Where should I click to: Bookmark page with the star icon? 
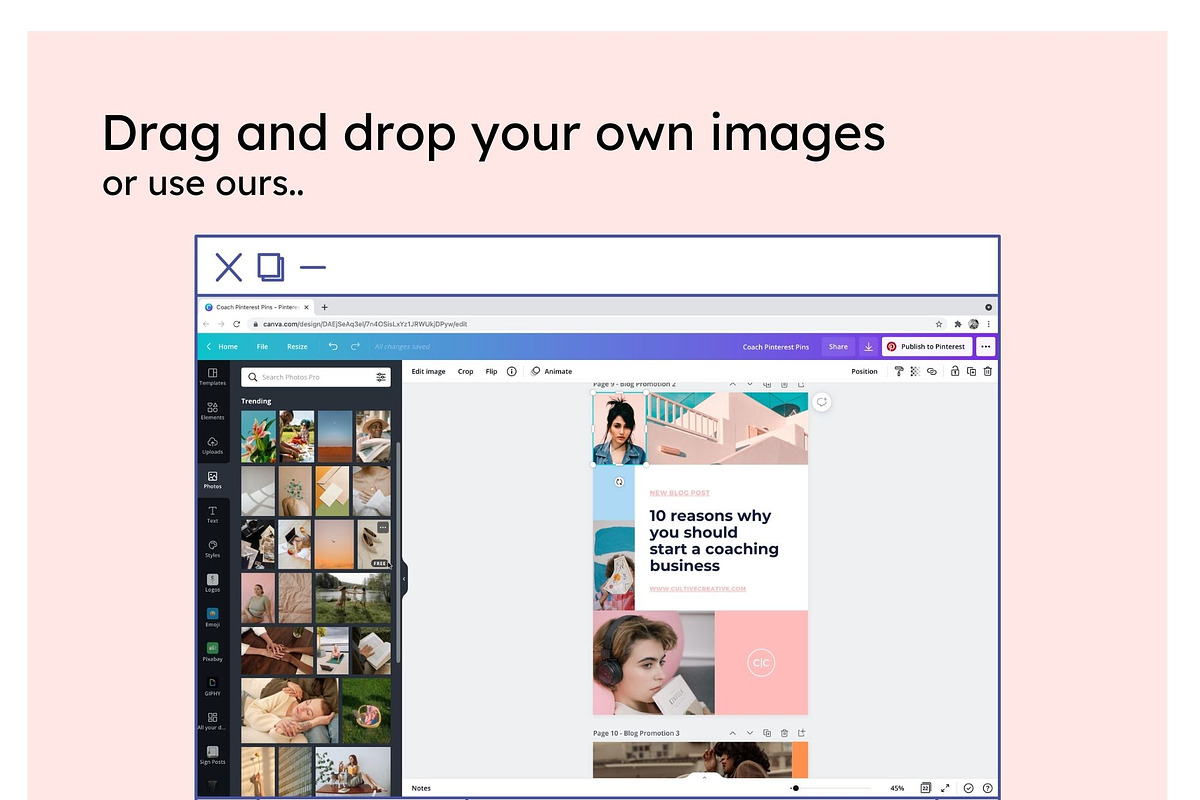coord(939,324)
